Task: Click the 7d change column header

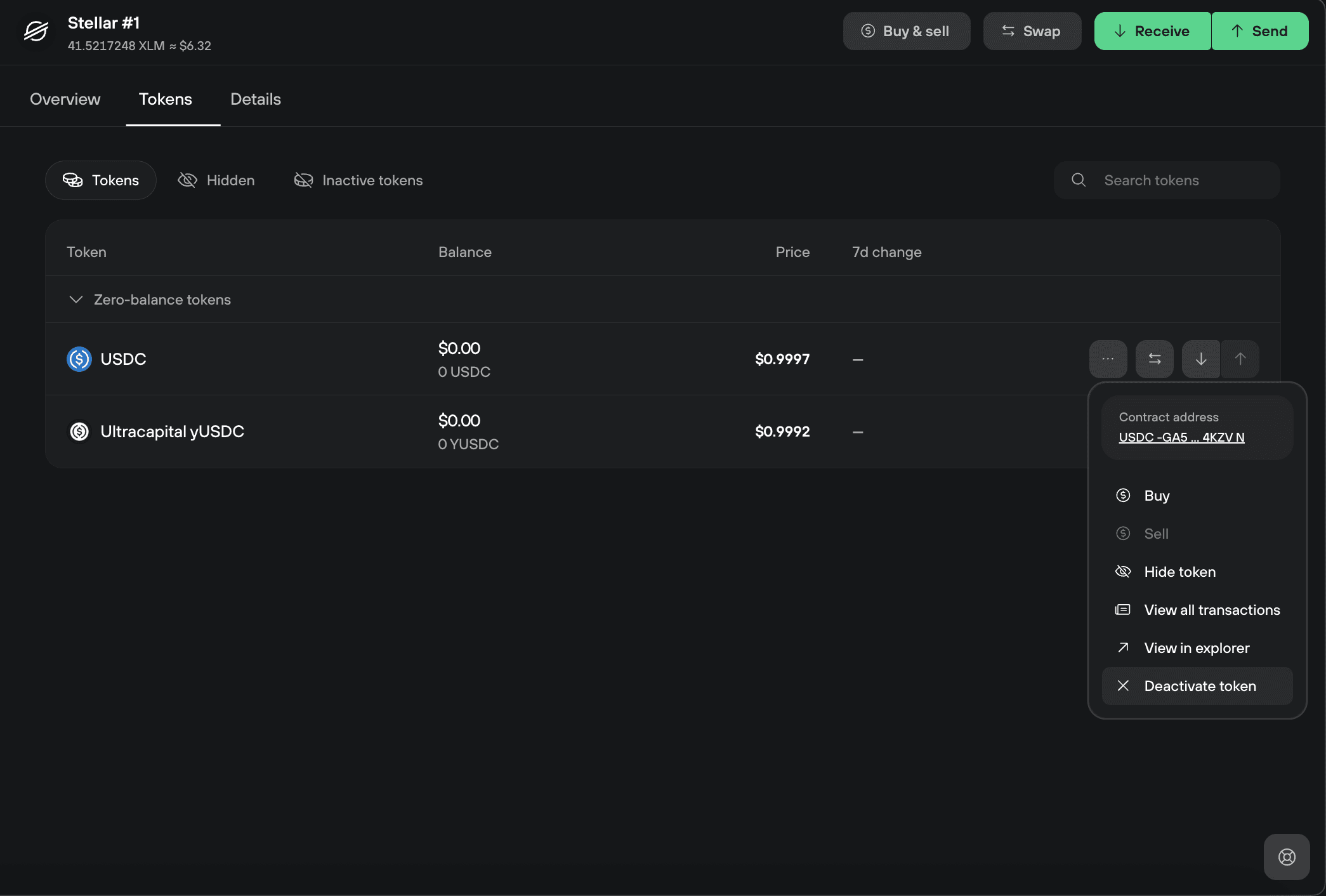Action: [x=887, y=252]
